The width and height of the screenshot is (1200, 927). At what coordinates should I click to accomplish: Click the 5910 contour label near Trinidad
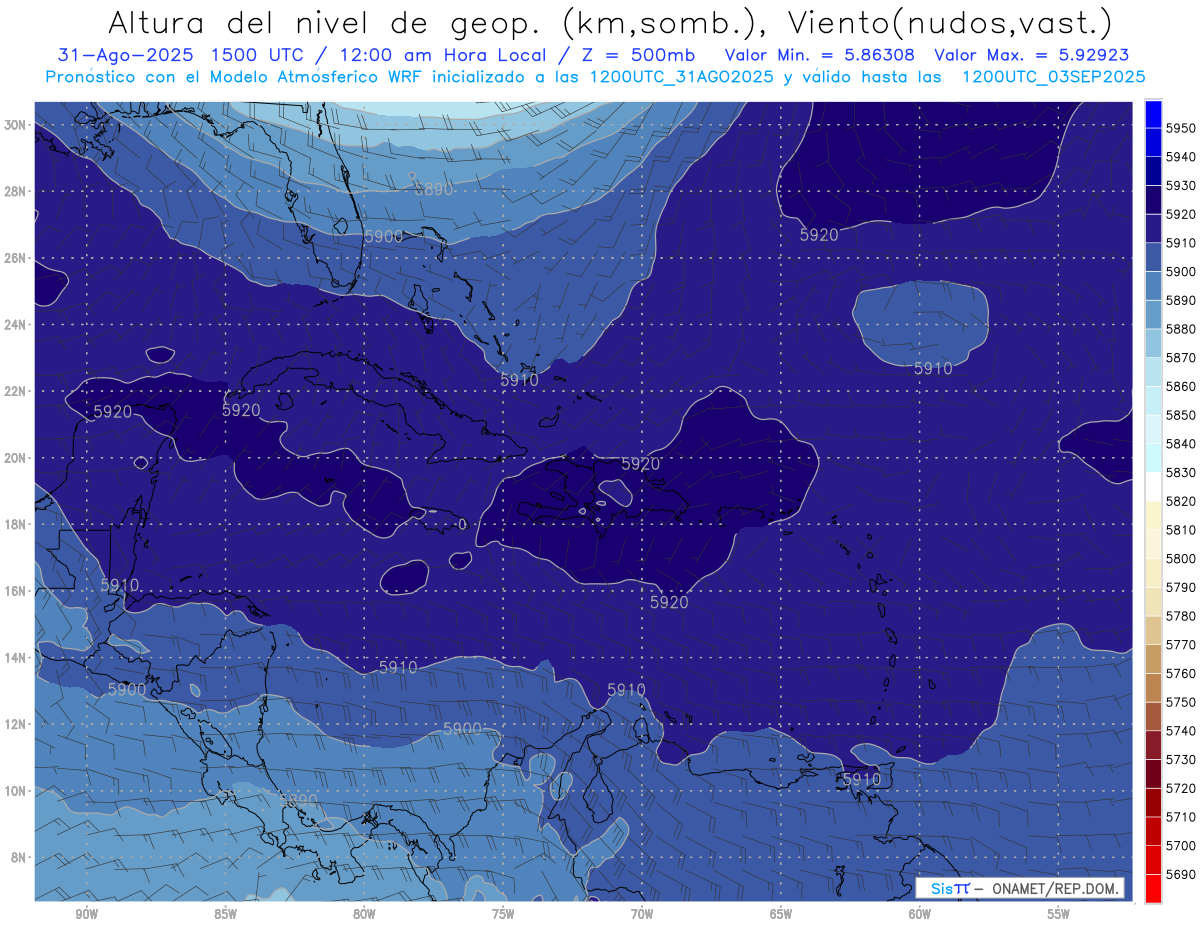point(862,779)
